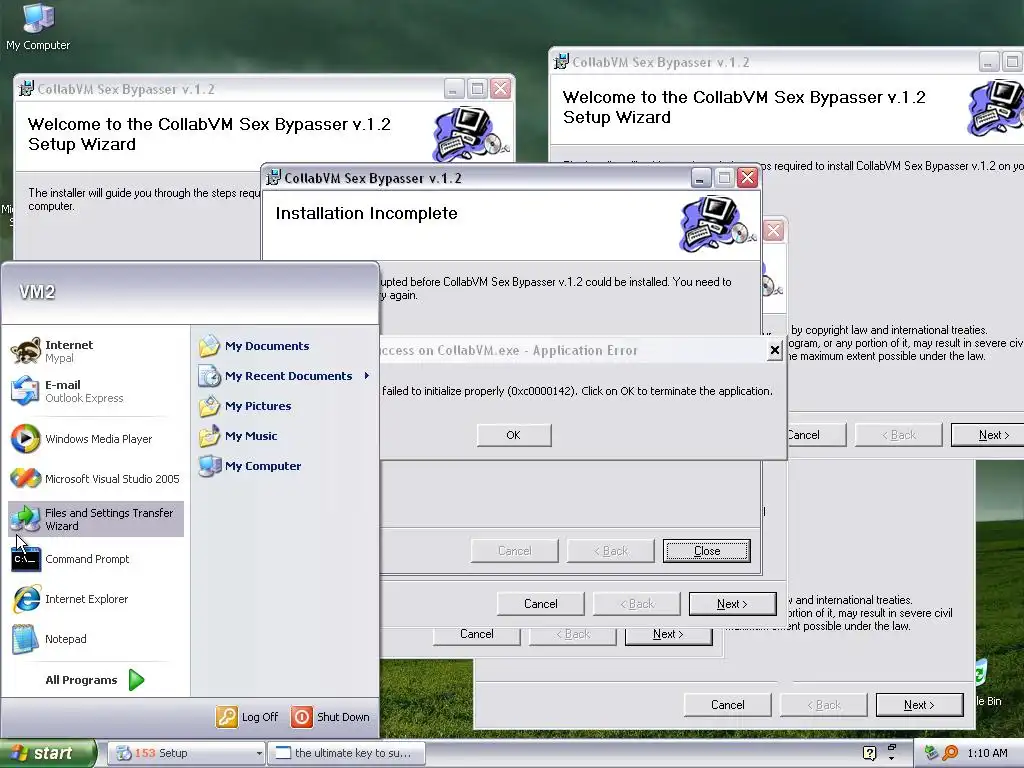Viewport: 1024px width, 768px height.
Task: Click the Shut Down power icon
Action: pos(302,717)
